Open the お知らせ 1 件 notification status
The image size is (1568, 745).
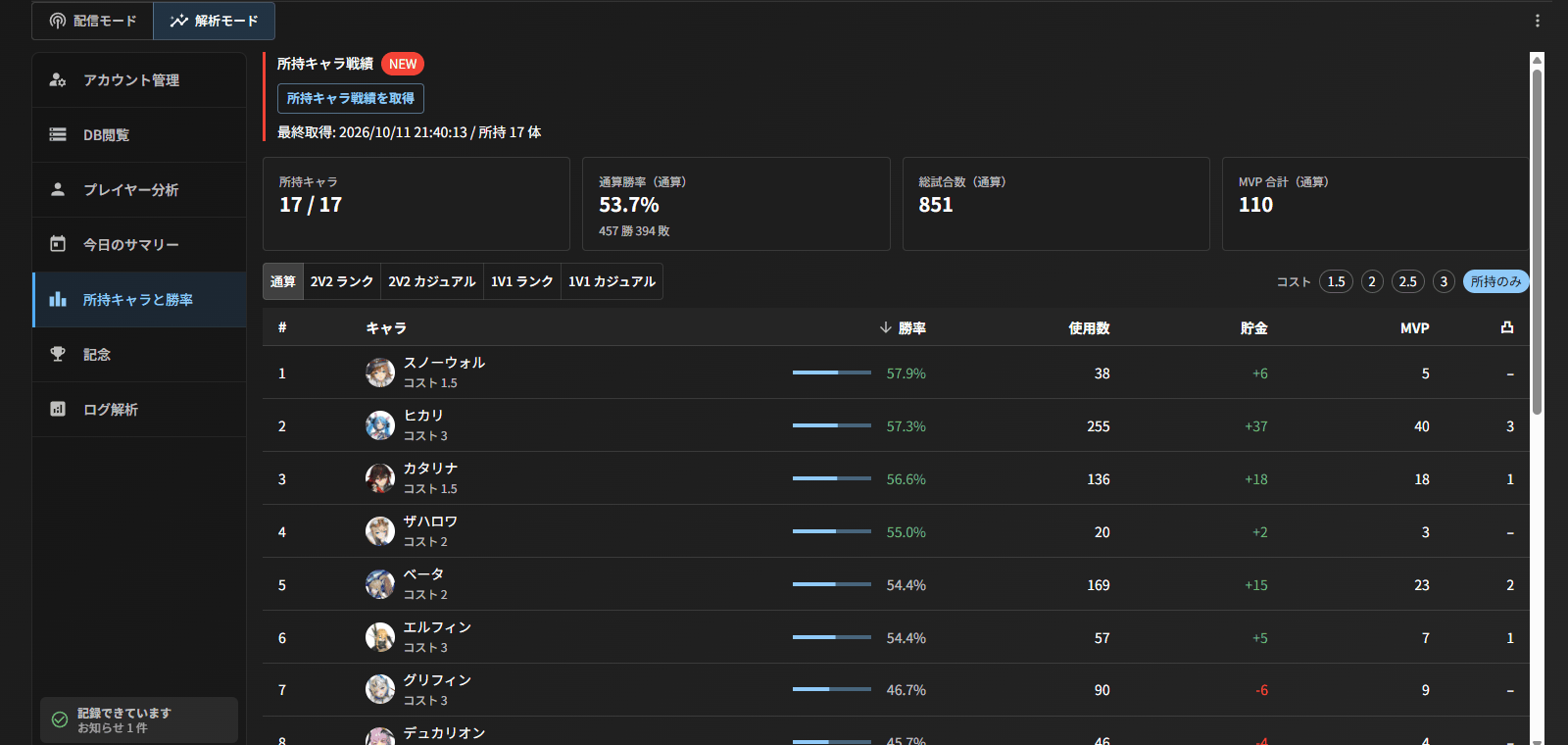[x=113, y=728]
